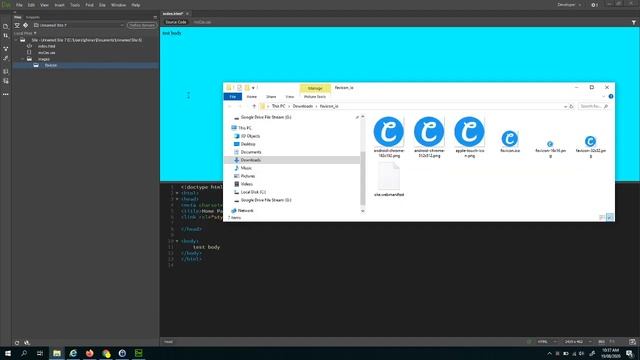Viewport: 640px width, 360px height.
Task: Click the Live View options icon in left toolbar
Action: pyautogui.click(x=5, y=49)
